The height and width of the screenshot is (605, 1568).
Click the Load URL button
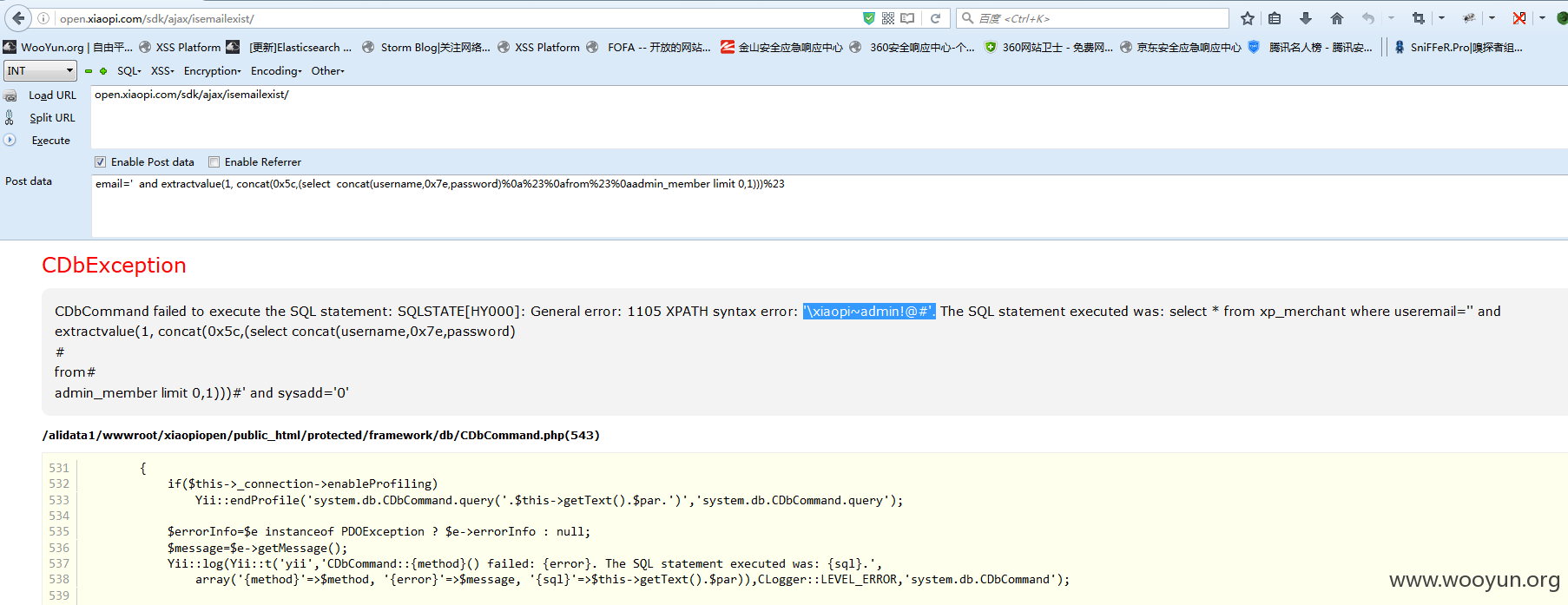[52, 95]
